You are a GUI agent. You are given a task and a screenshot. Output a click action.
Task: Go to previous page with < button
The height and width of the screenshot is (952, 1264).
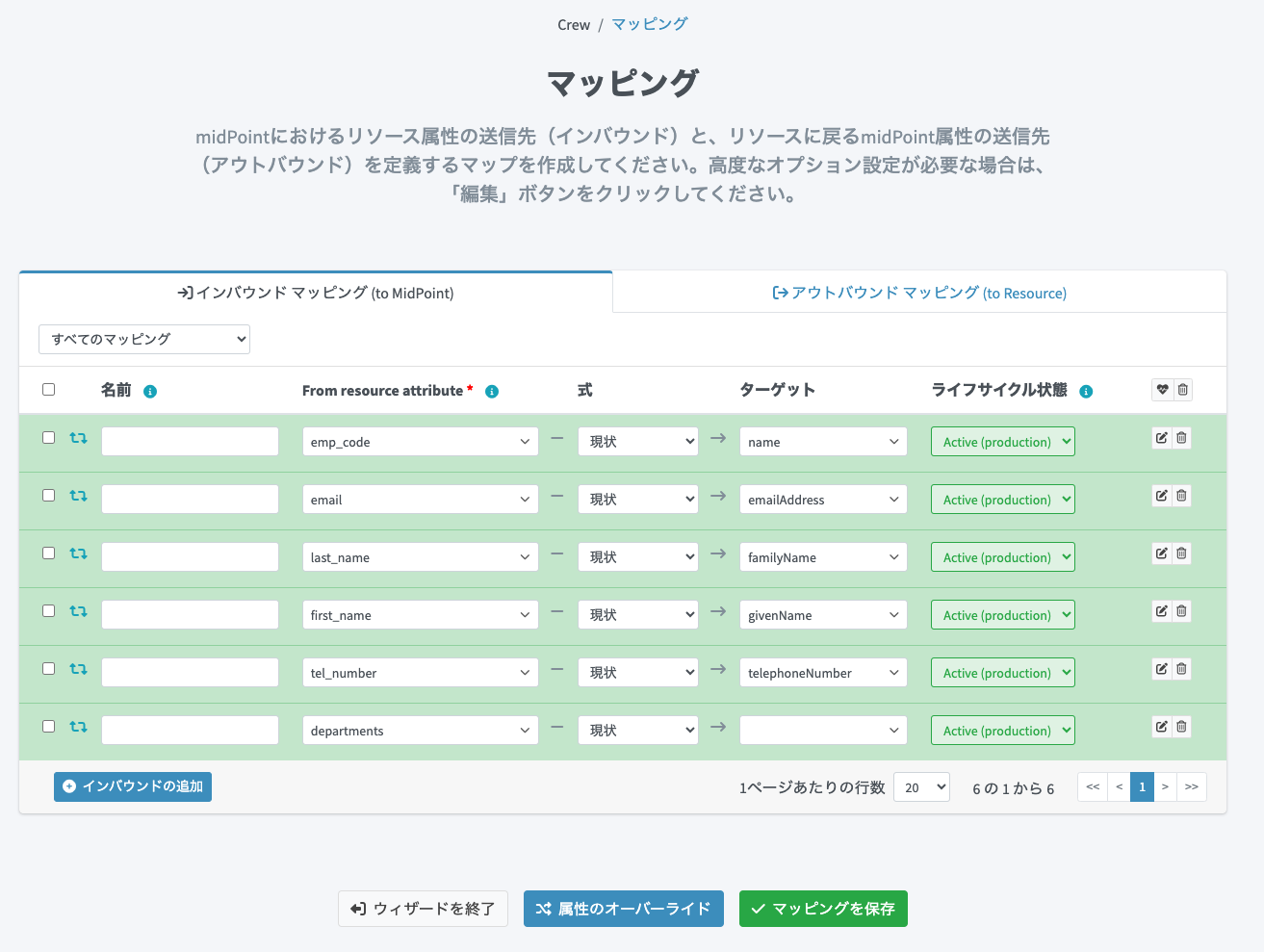click(x=1120, y=787)
